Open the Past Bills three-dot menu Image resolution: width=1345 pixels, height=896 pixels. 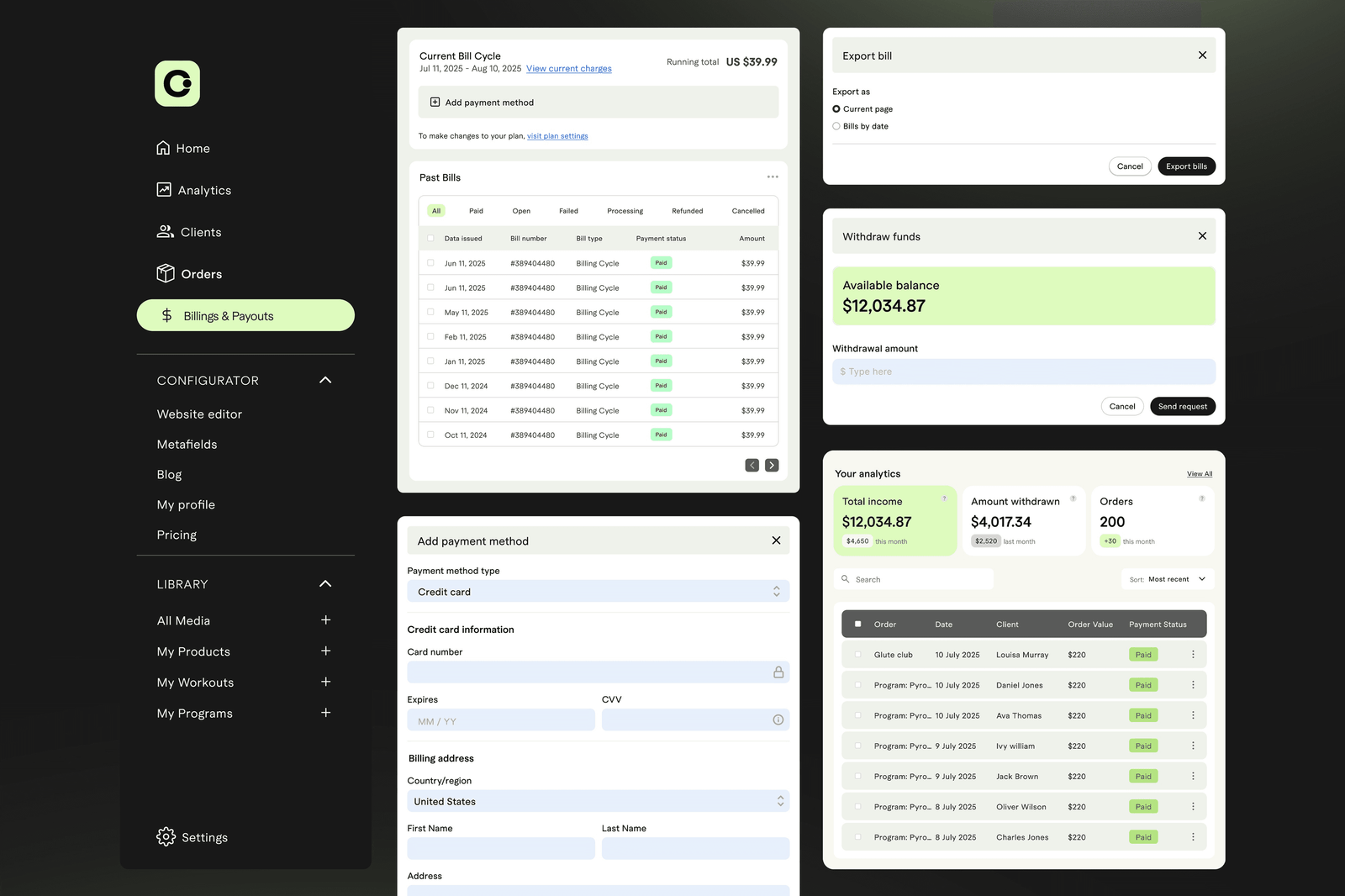(x=773, y=177)
